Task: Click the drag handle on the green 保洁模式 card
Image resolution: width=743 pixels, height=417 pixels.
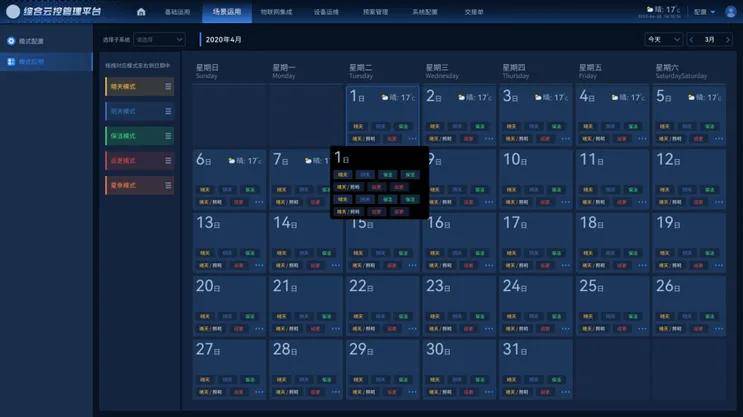Action: [x=168, y=135]
